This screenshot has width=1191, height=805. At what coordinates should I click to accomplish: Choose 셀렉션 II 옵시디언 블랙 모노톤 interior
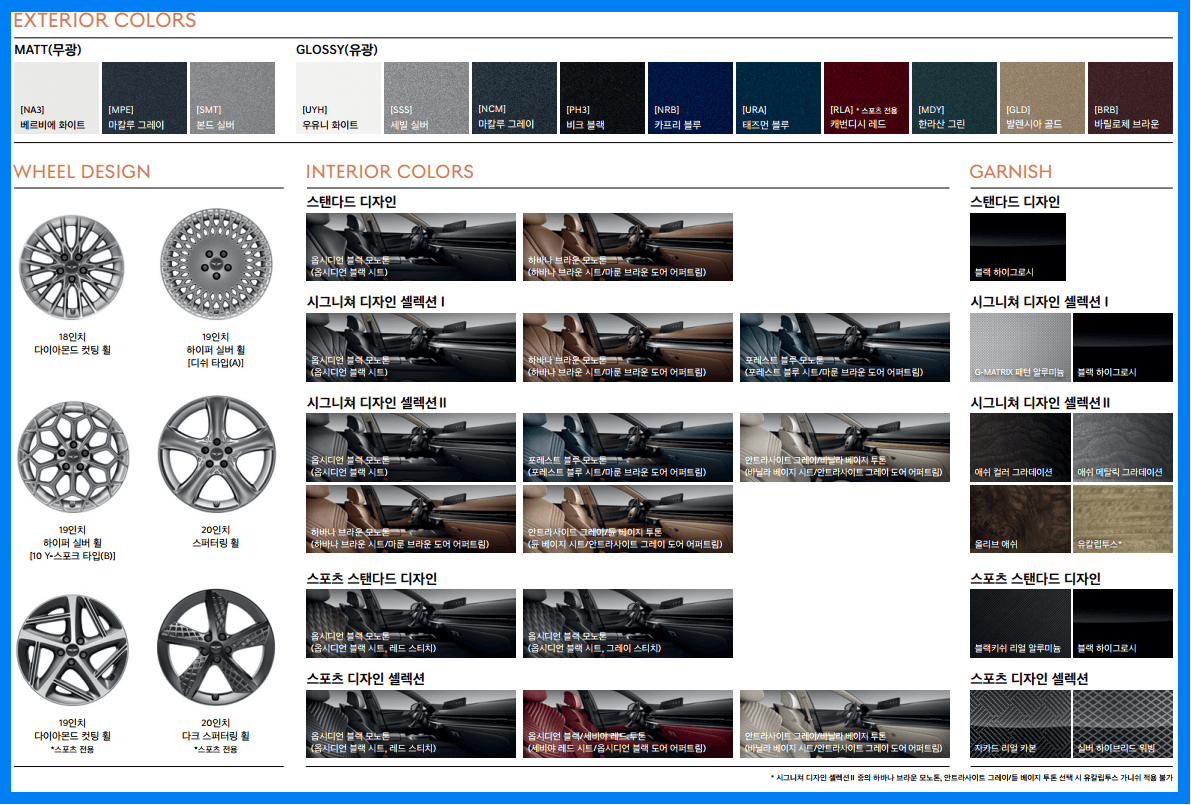click(x=411, y=447)
